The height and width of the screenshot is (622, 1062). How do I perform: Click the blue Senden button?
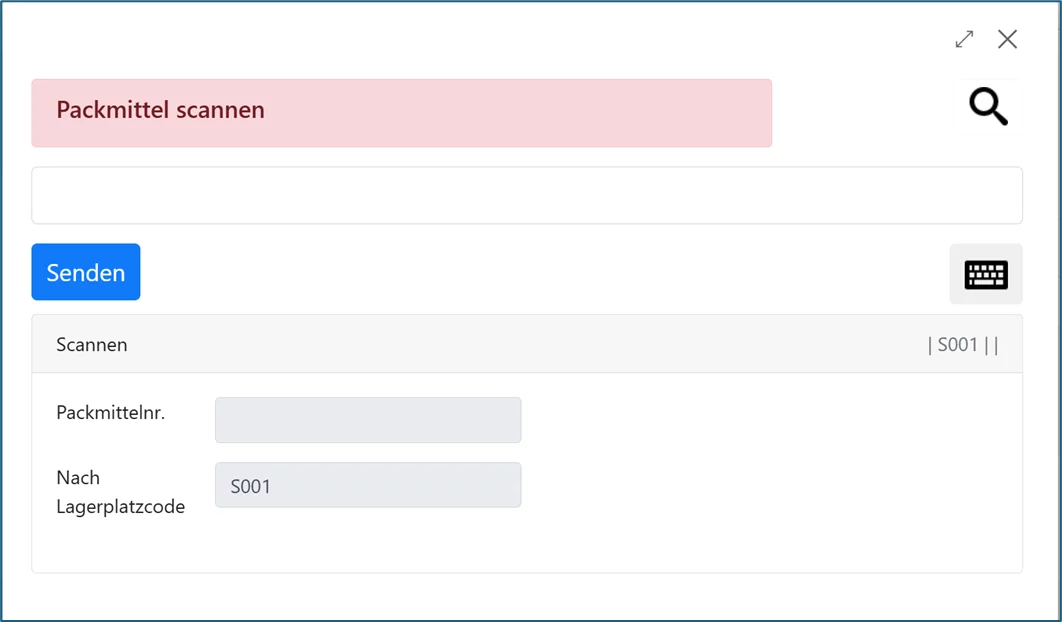tap(86, 272)
